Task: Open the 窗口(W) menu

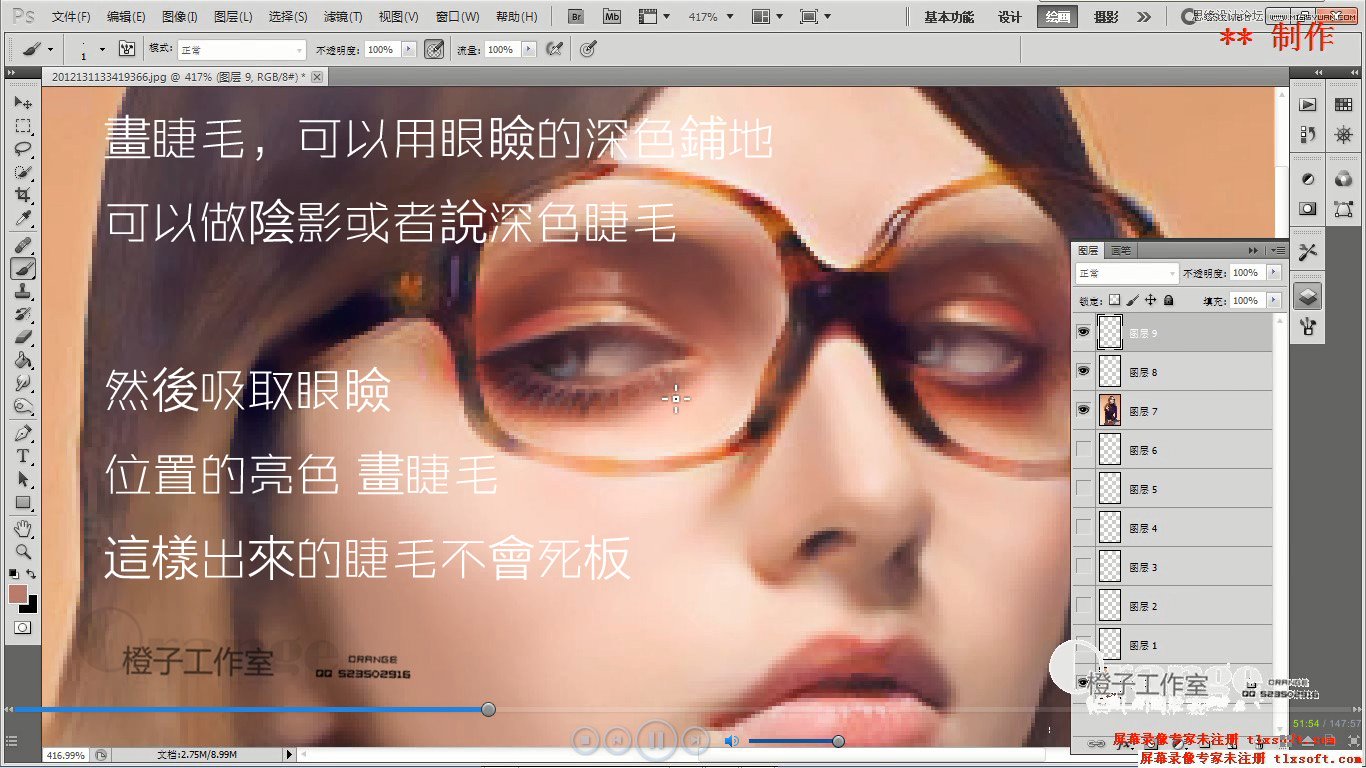Action: click(x=458, y=17)
